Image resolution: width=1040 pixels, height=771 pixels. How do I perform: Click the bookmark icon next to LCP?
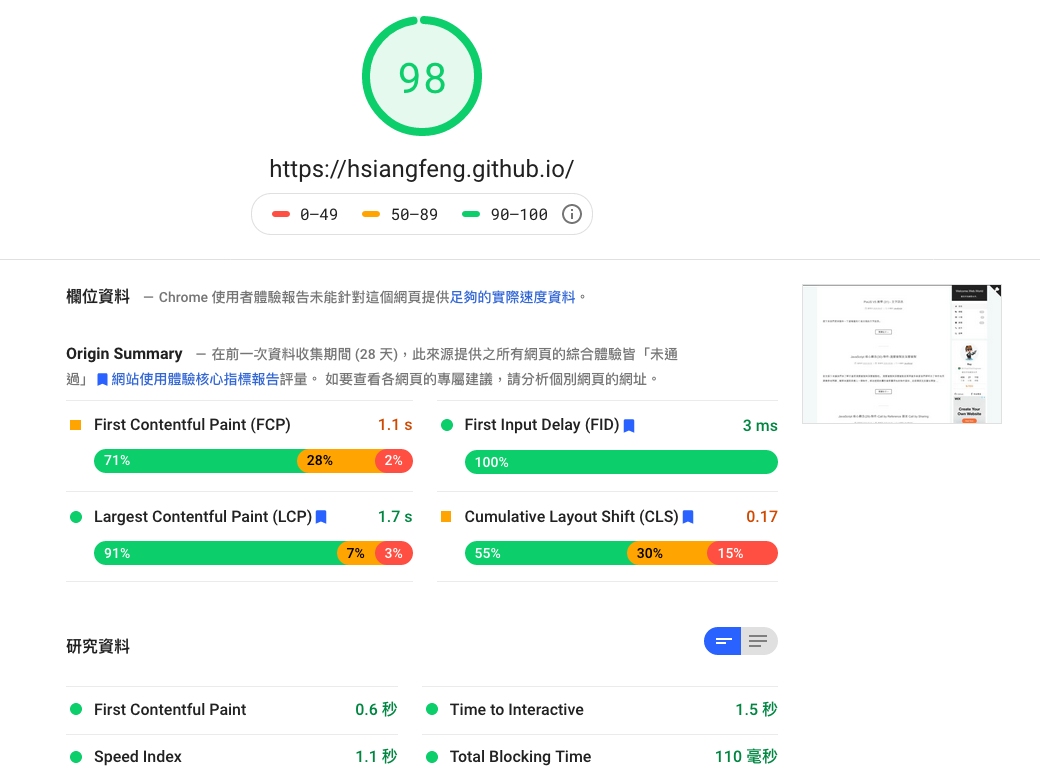(321, 517)
